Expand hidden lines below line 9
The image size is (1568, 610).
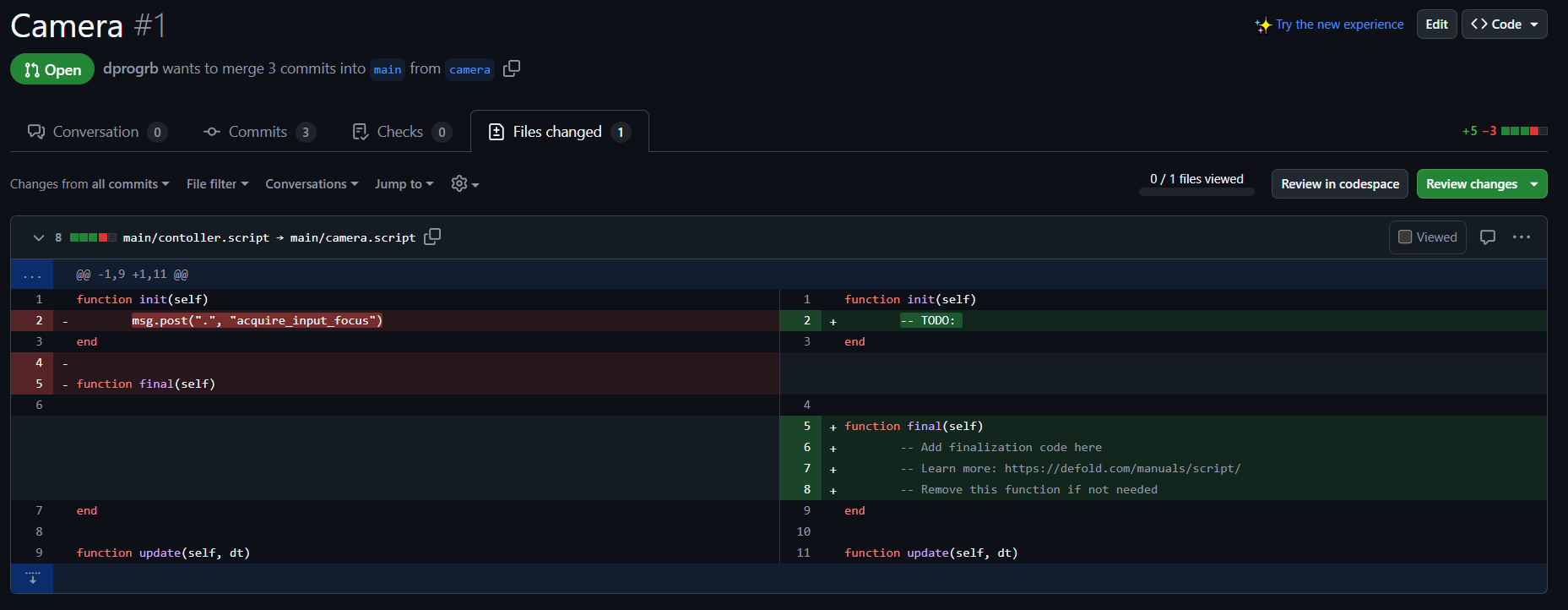pos(32,578)
